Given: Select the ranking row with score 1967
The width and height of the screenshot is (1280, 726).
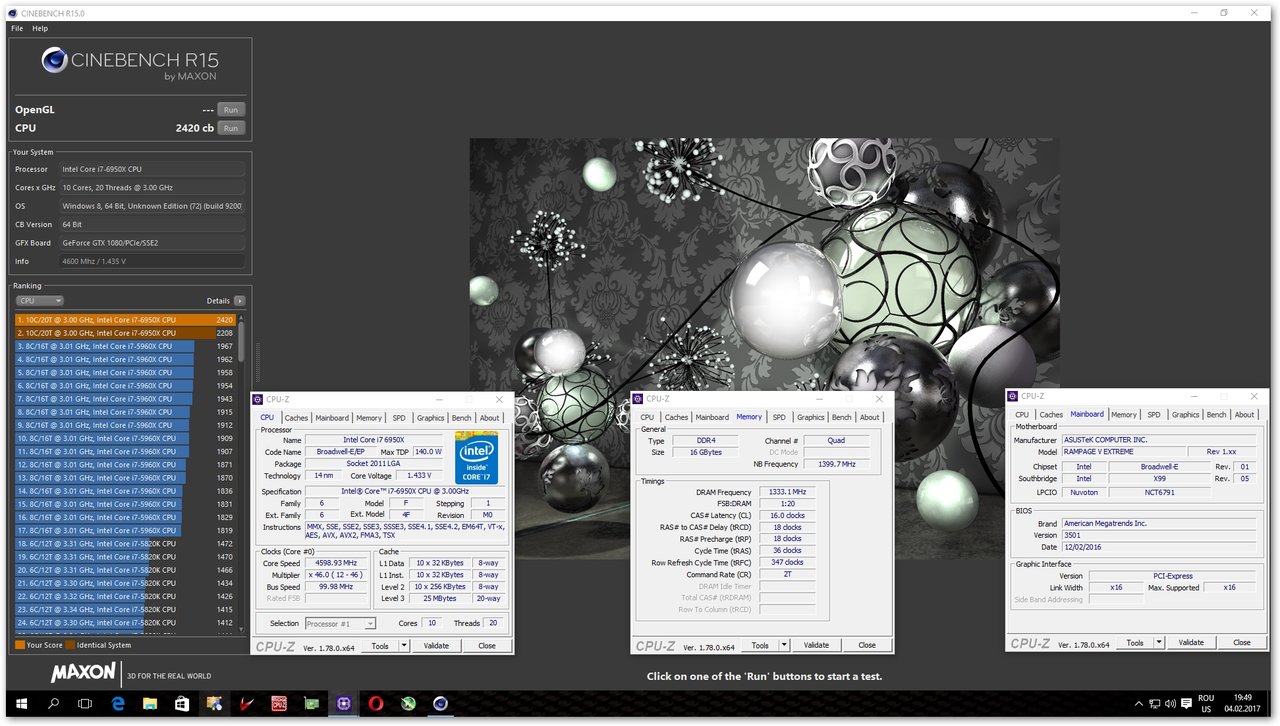Looking at the screenshot, I should click(125, 346).
